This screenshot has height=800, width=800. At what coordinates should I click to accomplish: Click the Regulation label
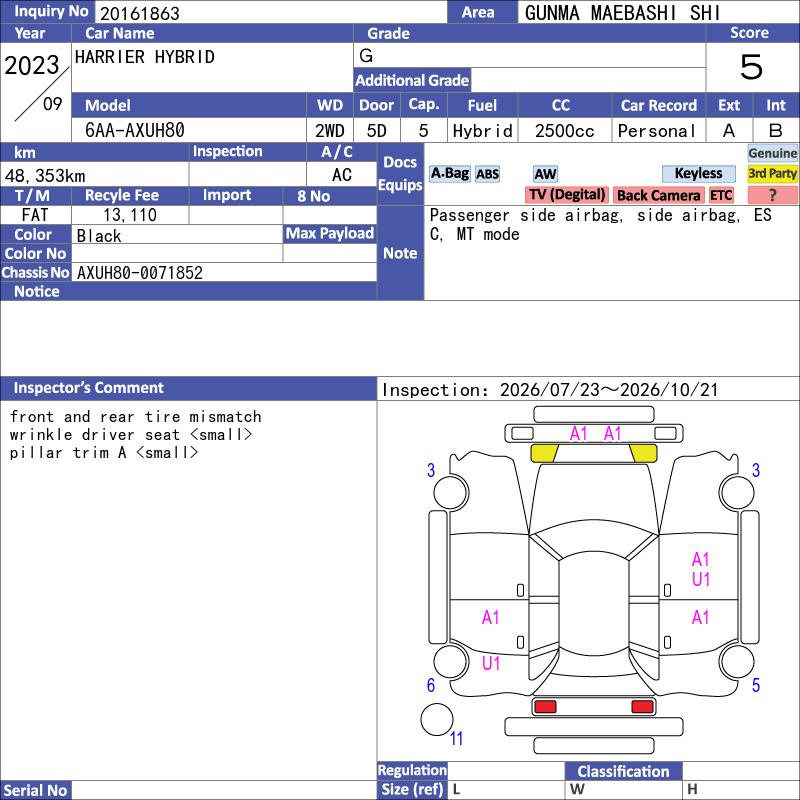tap(412, 770)
